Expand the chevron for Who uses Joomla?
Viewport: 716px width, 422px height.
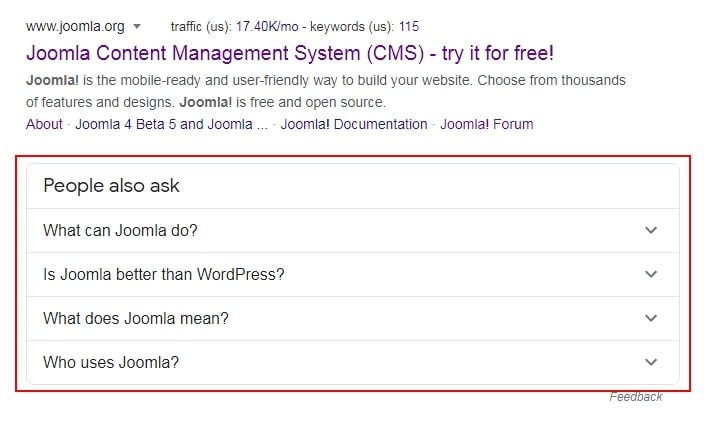(651, 362)
